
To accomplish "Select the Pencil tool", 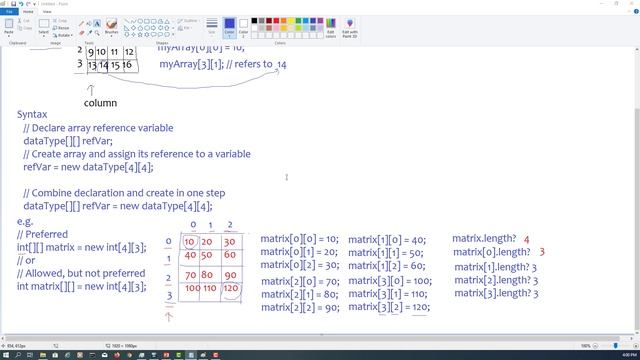I will coord(81,23).
